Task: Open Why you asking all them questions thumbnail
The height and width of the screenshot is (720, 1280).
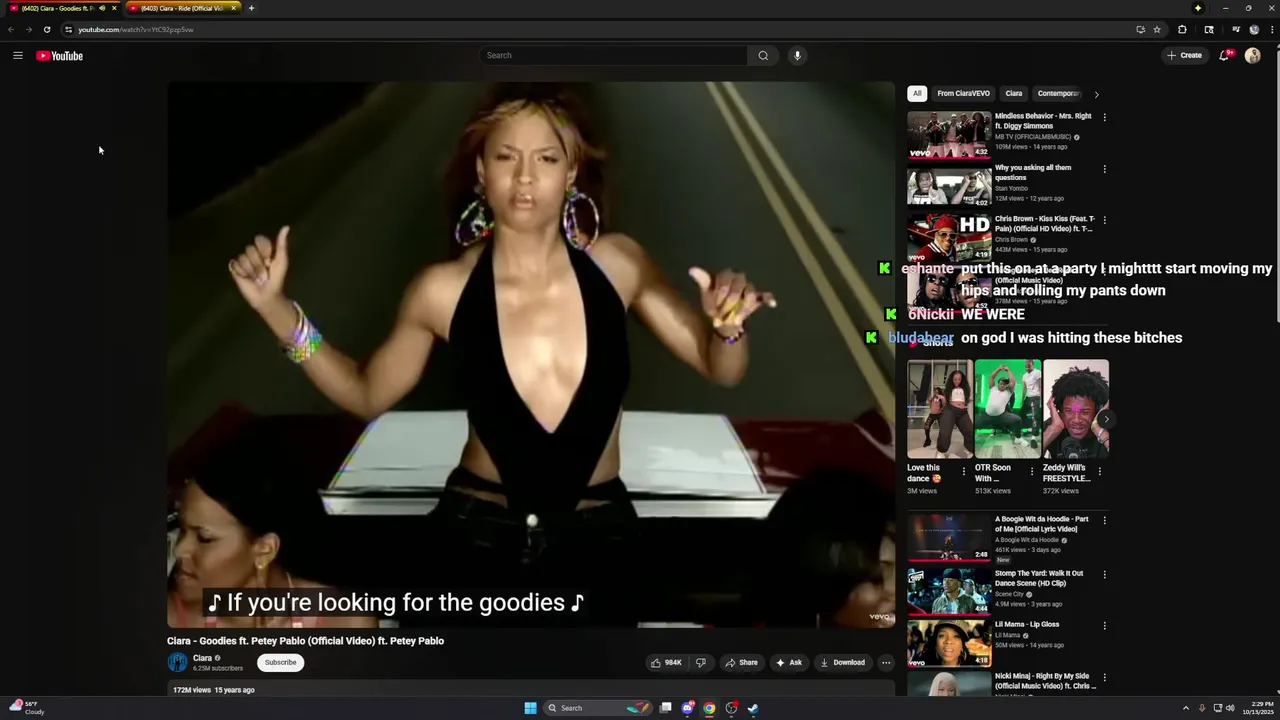Action: click(949, 186)
